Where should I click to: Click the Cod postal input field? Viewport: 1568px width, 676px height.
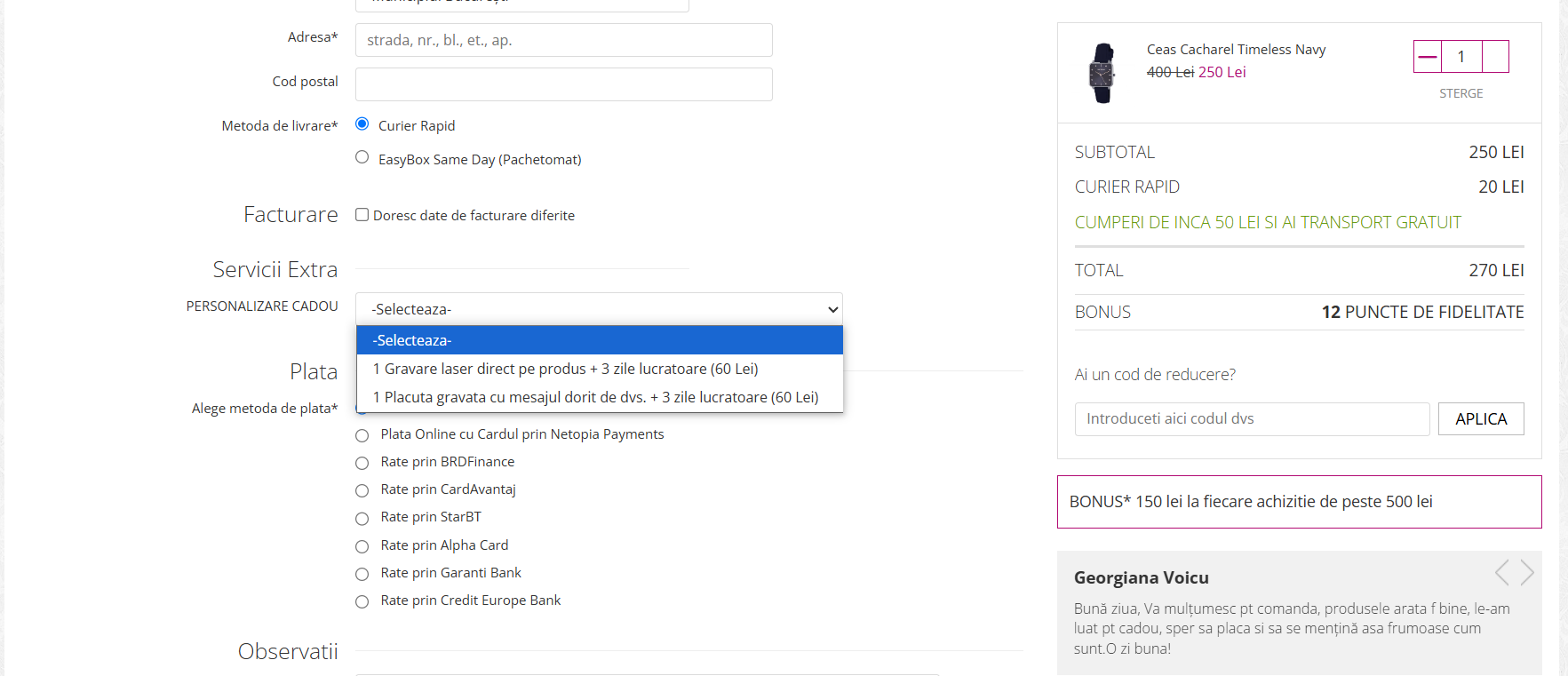563,84
